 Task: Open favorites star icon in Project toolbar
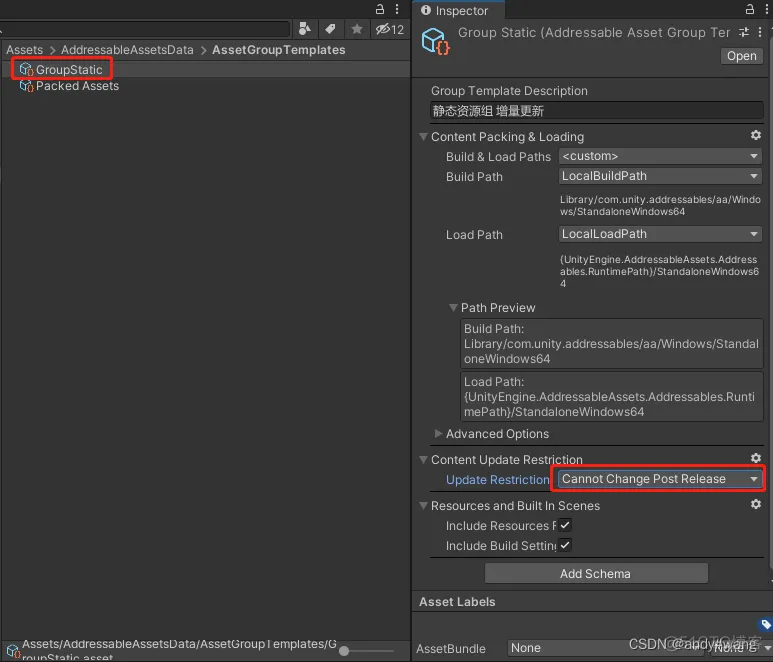pyautogui.click(x=357, y=29)
